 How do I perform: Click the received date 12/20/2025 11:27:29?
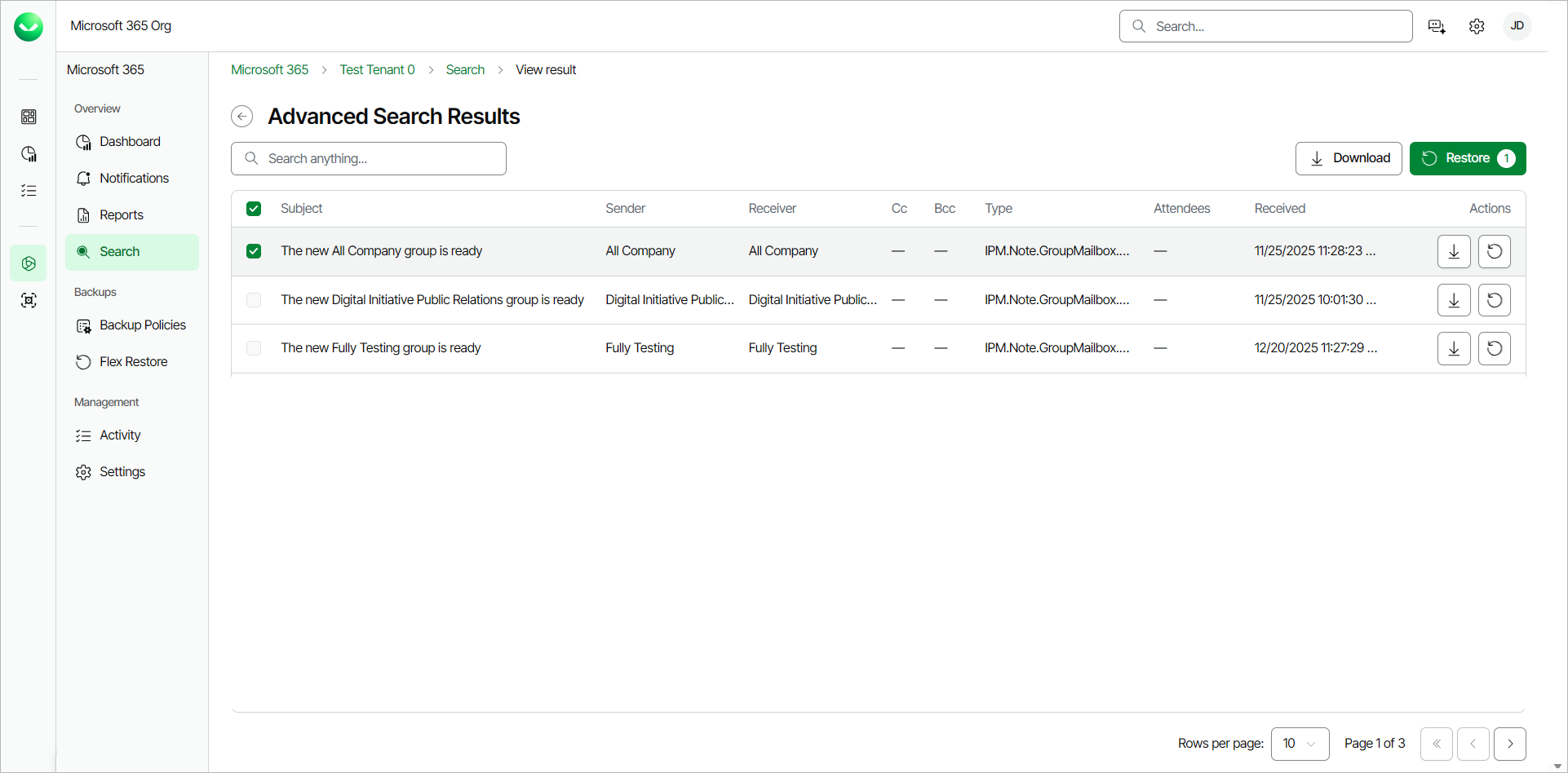coord(1316,348)
